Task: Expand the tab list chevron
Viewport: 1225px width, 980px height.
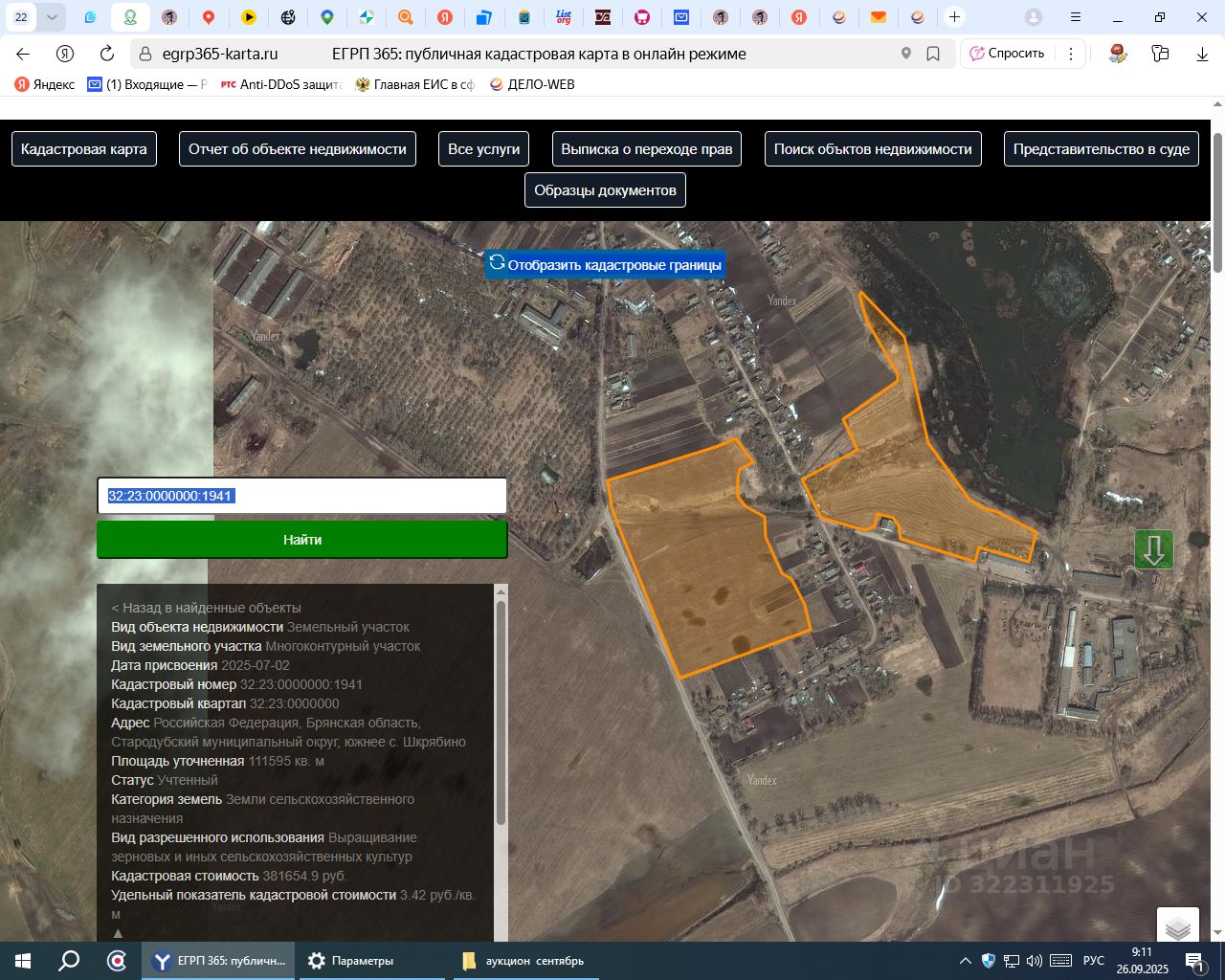Action: [52, 17]
